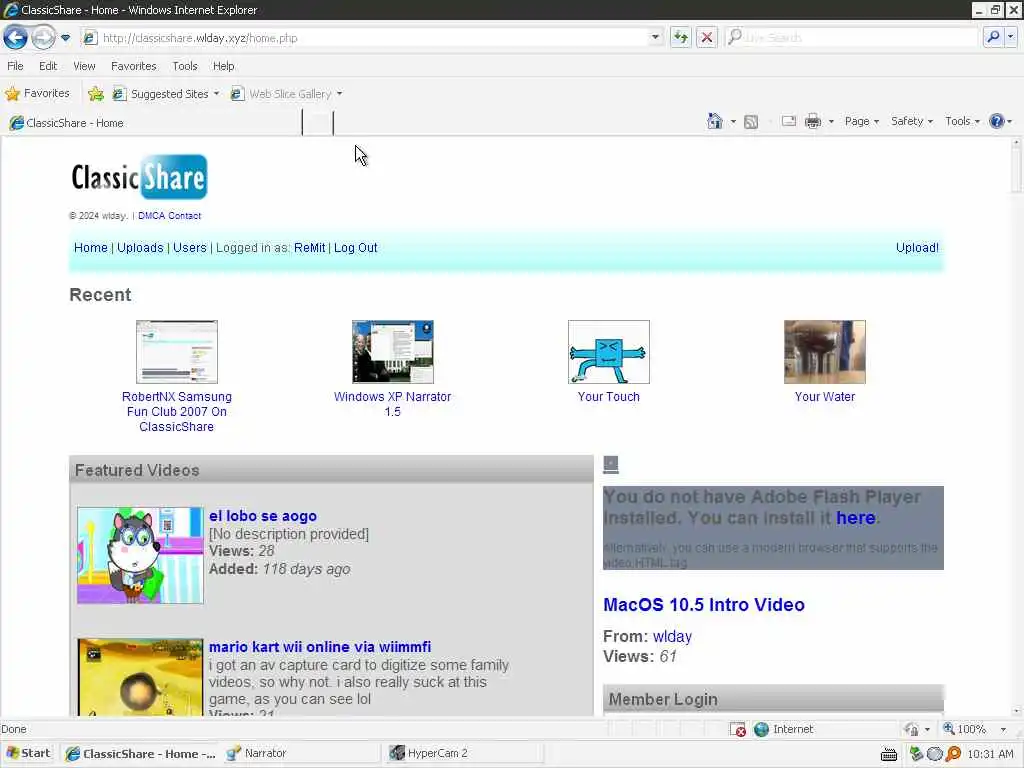Image resolution: width=1024 pixels, height=768 pixels.
Task: Open the Users link
Action: (189, 248)
